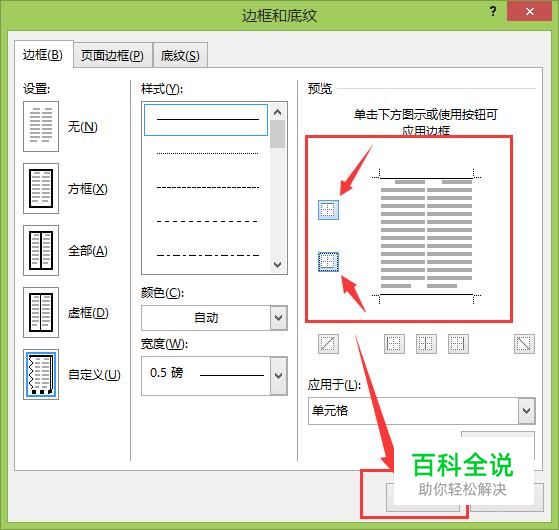Click the 全部(A) setting label

pos(88,251)
